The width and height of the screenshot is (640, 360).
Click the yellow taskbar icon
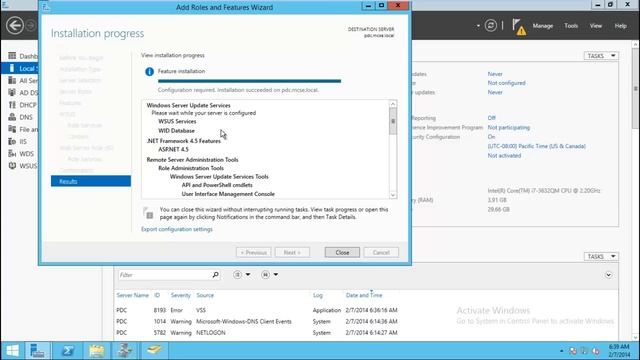point(154,351)
